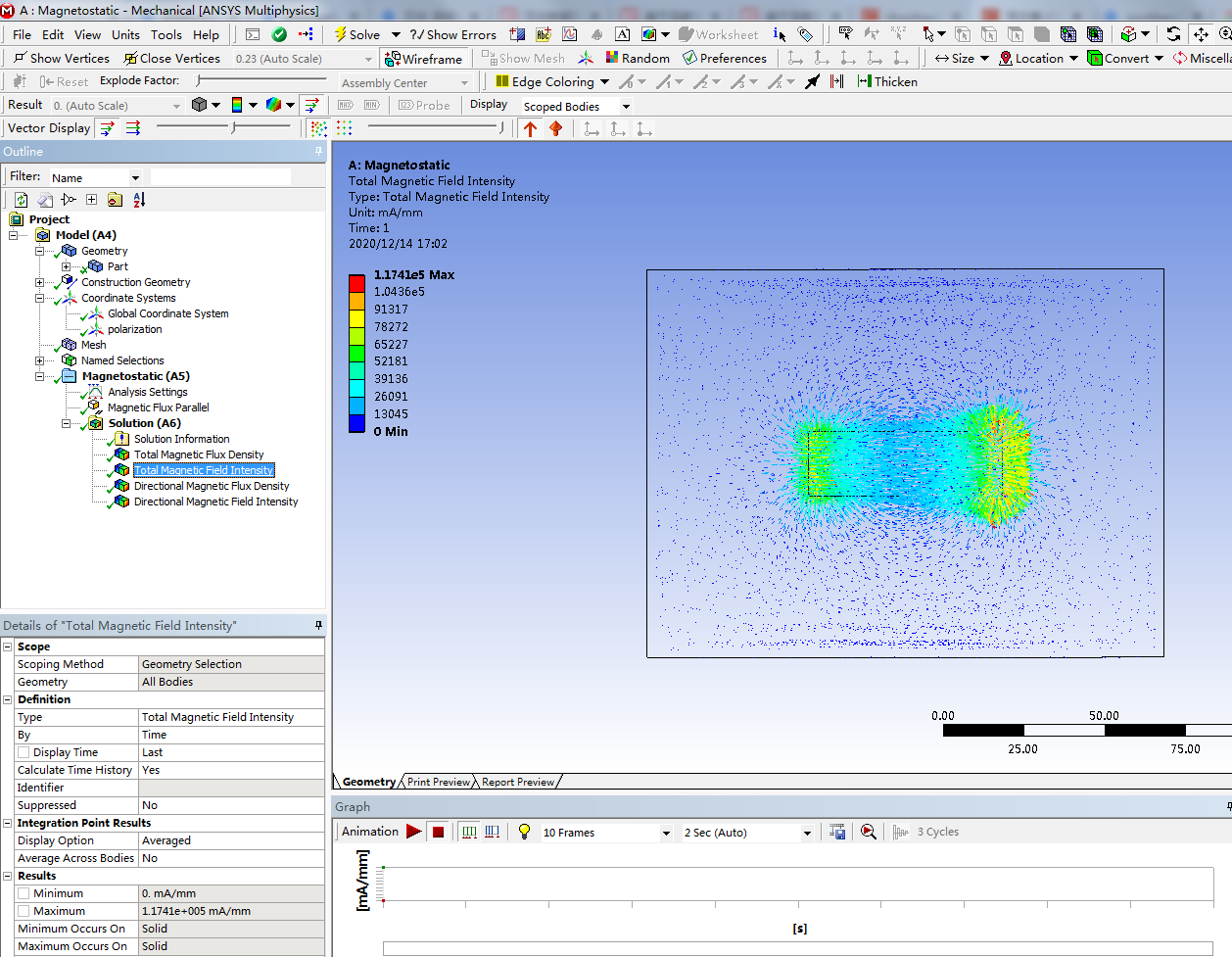Open the Scoped Bodies display dropdown

click(576, 106)
